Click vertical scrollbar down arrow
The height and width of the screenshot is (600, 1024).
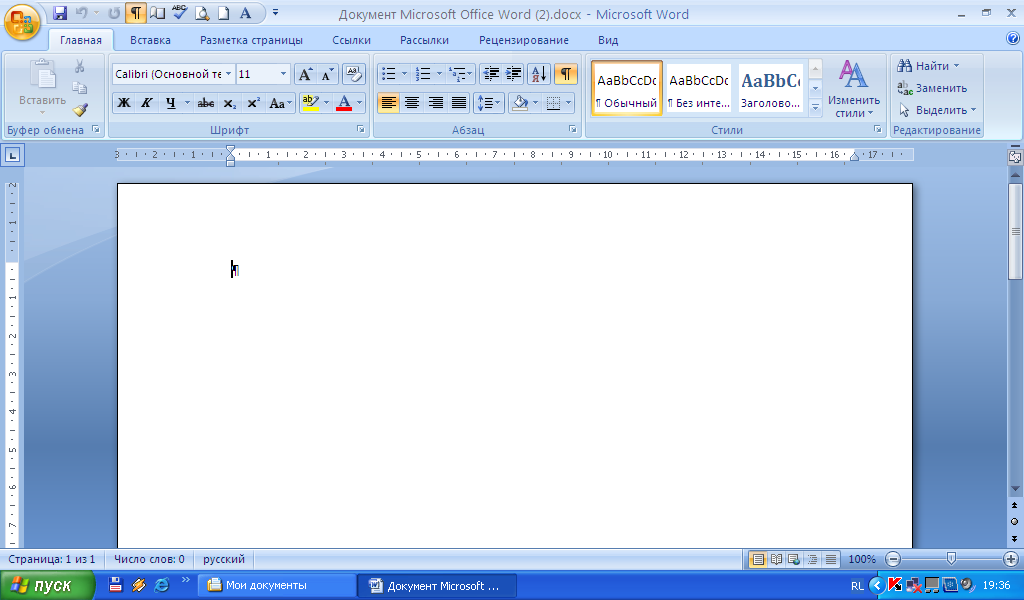click(1015, 489)
